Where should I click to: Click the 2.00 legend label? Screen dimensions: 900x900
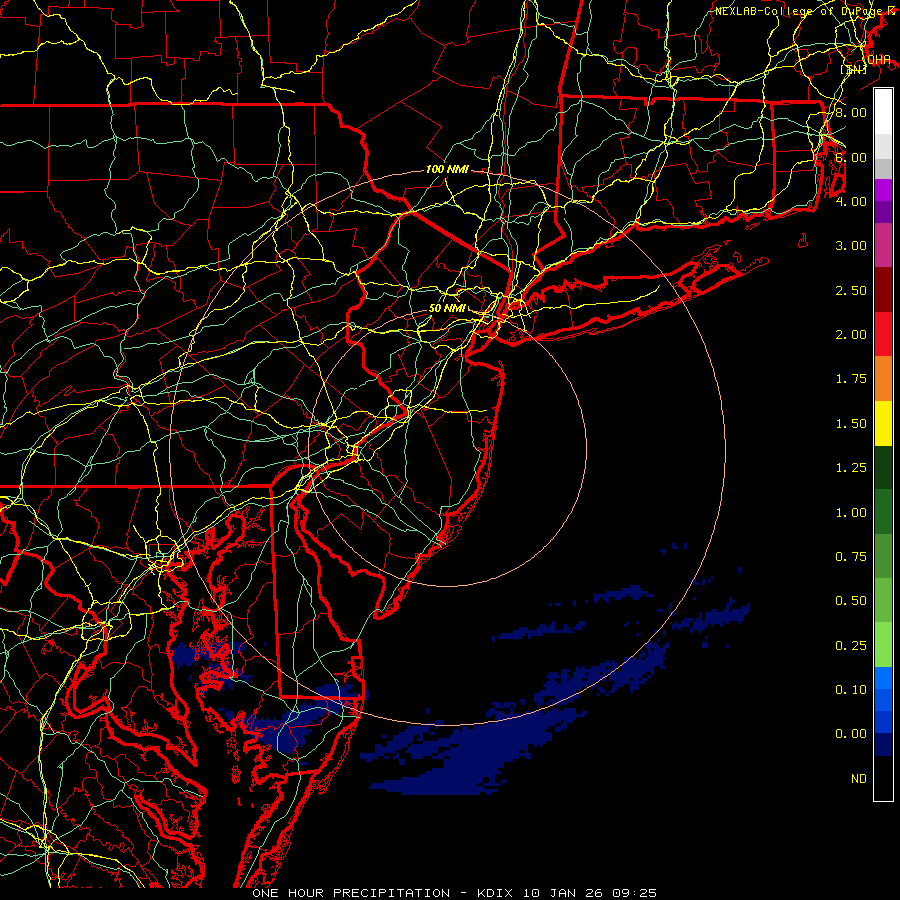coord(851,335)
